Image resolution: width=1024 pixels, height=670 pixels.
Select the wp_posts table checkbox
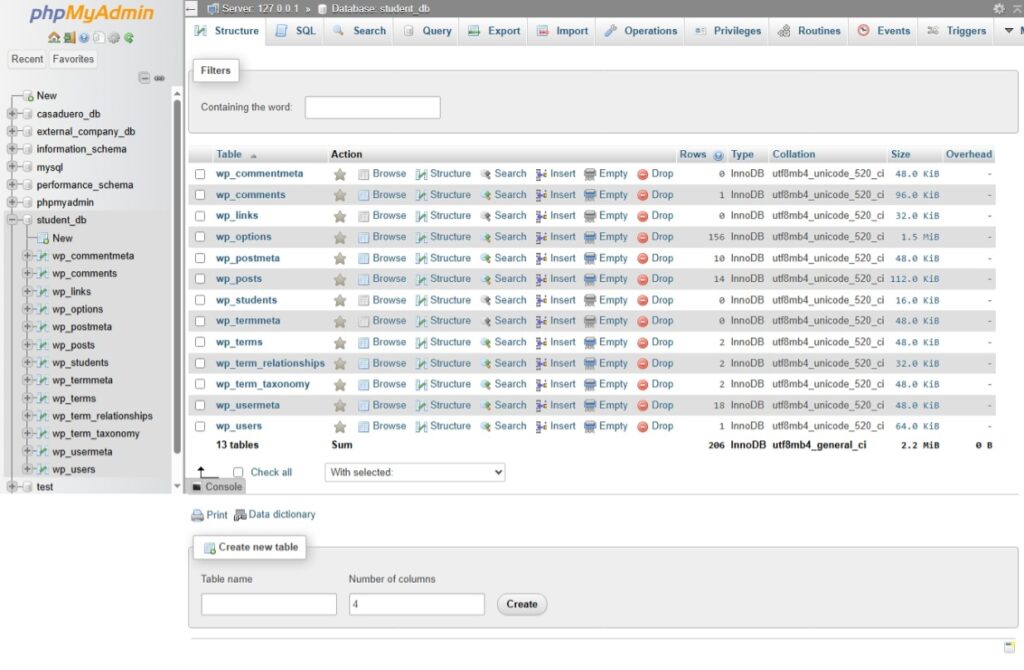(200, 279)
